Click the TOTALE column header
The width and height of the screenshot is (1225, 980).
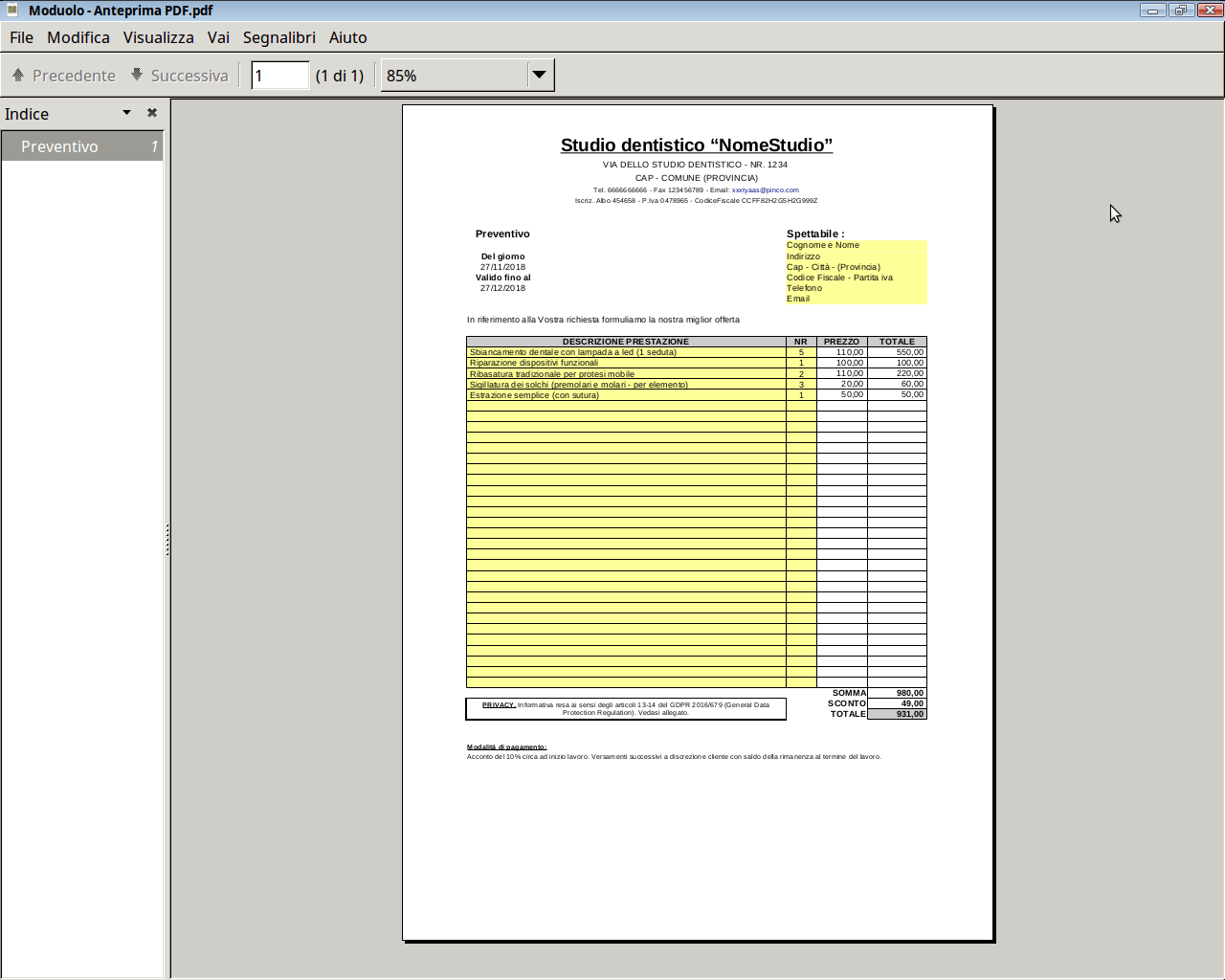pos(897,342)
